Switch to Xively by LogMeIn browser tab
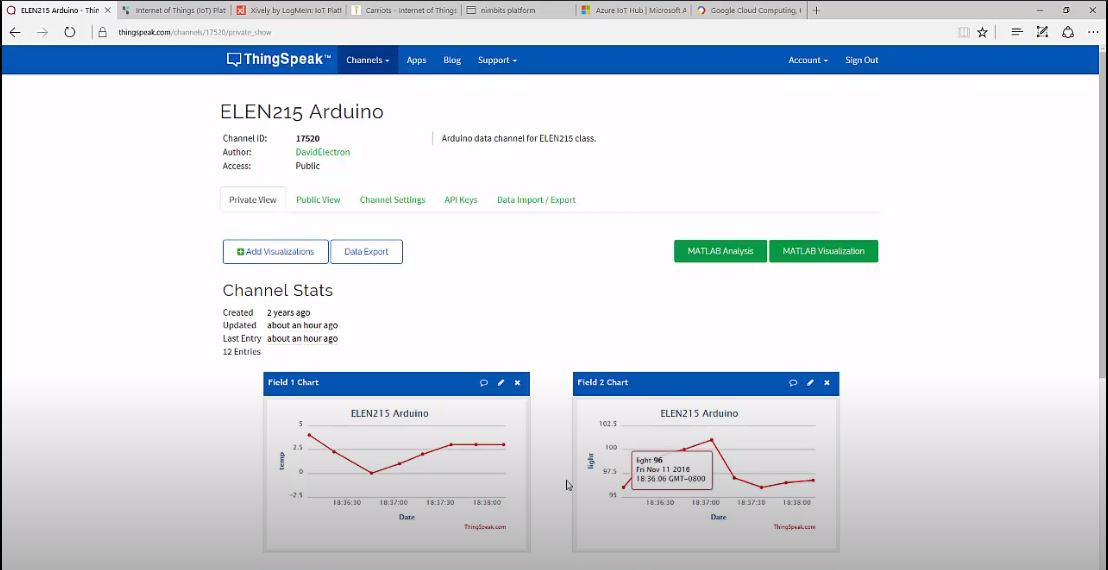 (288, 11)
